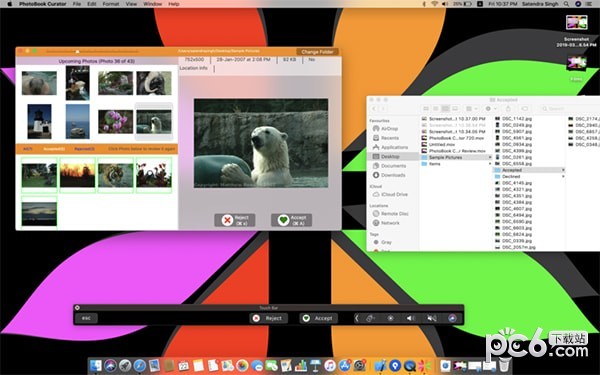This screenshot has height=375, width=600.
Task: Expand the Touch Bar control strip chevron
Action: (x=357, y=318)
